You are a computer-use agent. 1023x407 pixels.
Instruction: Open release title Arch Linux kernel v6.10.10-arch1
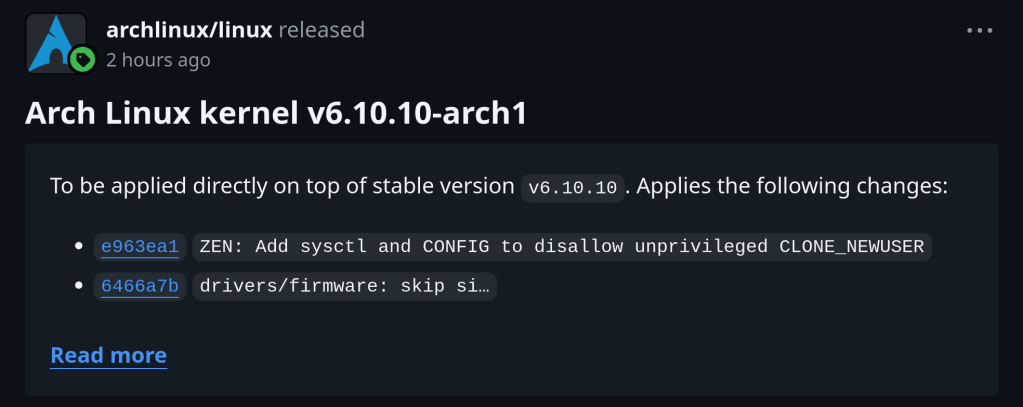point(276,113)
